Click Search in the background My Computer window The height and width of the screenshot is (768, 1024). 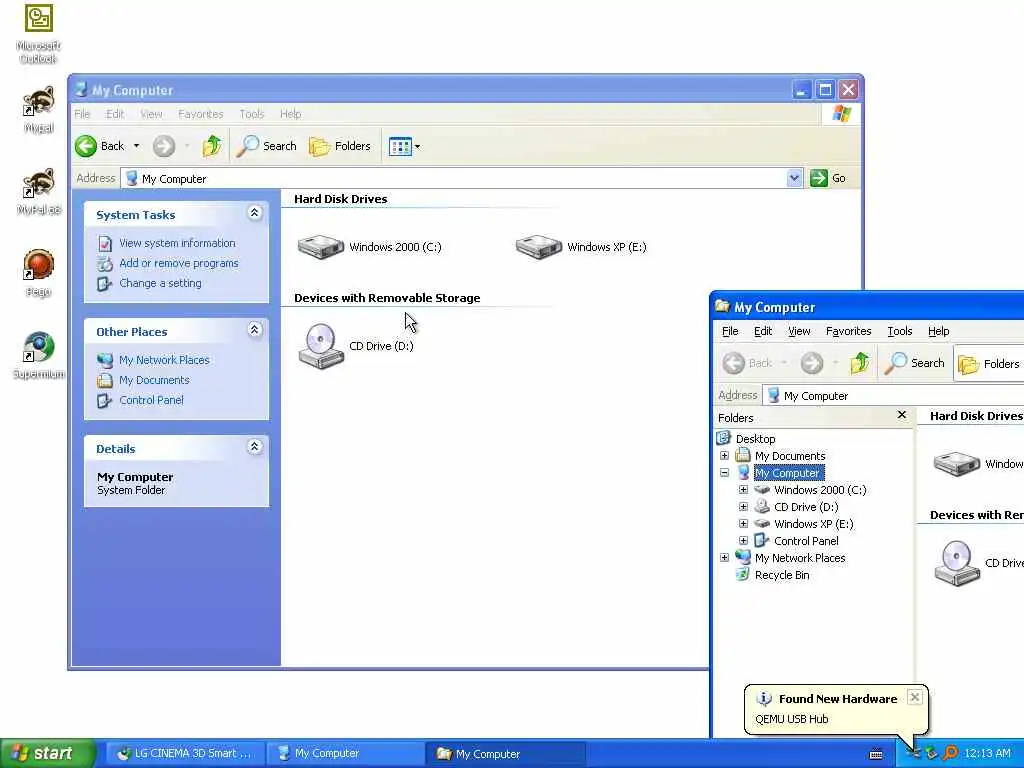[x=266, y=146]
